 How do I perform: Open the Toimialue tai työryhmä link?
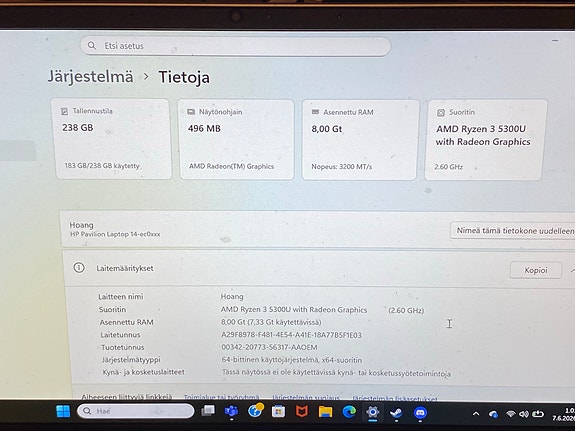(x=221, y=397)
